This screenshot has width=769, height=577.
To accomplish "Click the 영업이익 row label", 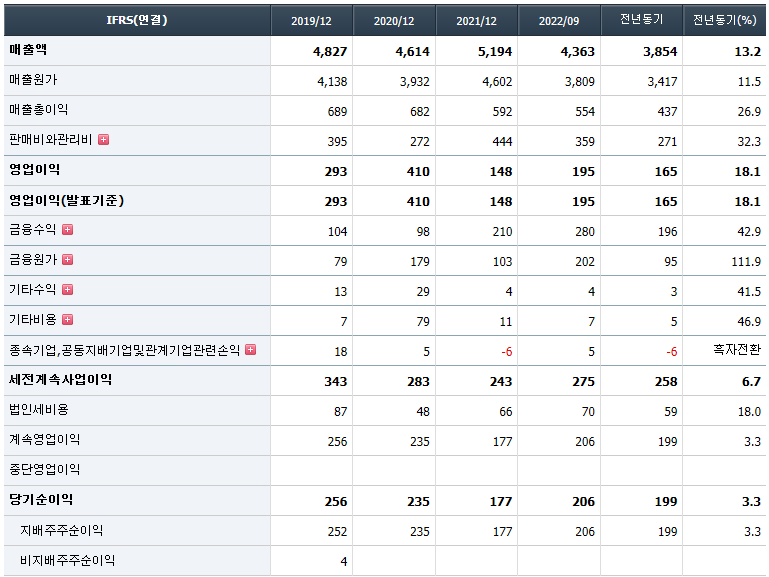I will coord(34,170).
